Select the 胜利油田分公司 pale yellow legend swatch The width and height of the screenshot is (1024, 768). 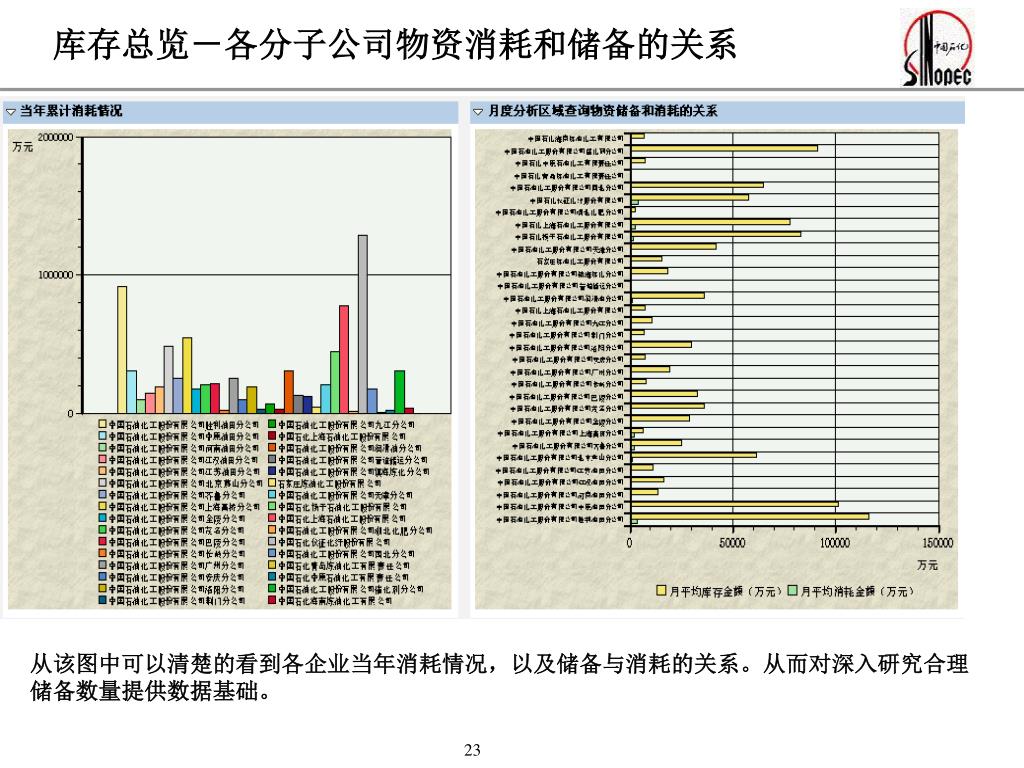103,424
